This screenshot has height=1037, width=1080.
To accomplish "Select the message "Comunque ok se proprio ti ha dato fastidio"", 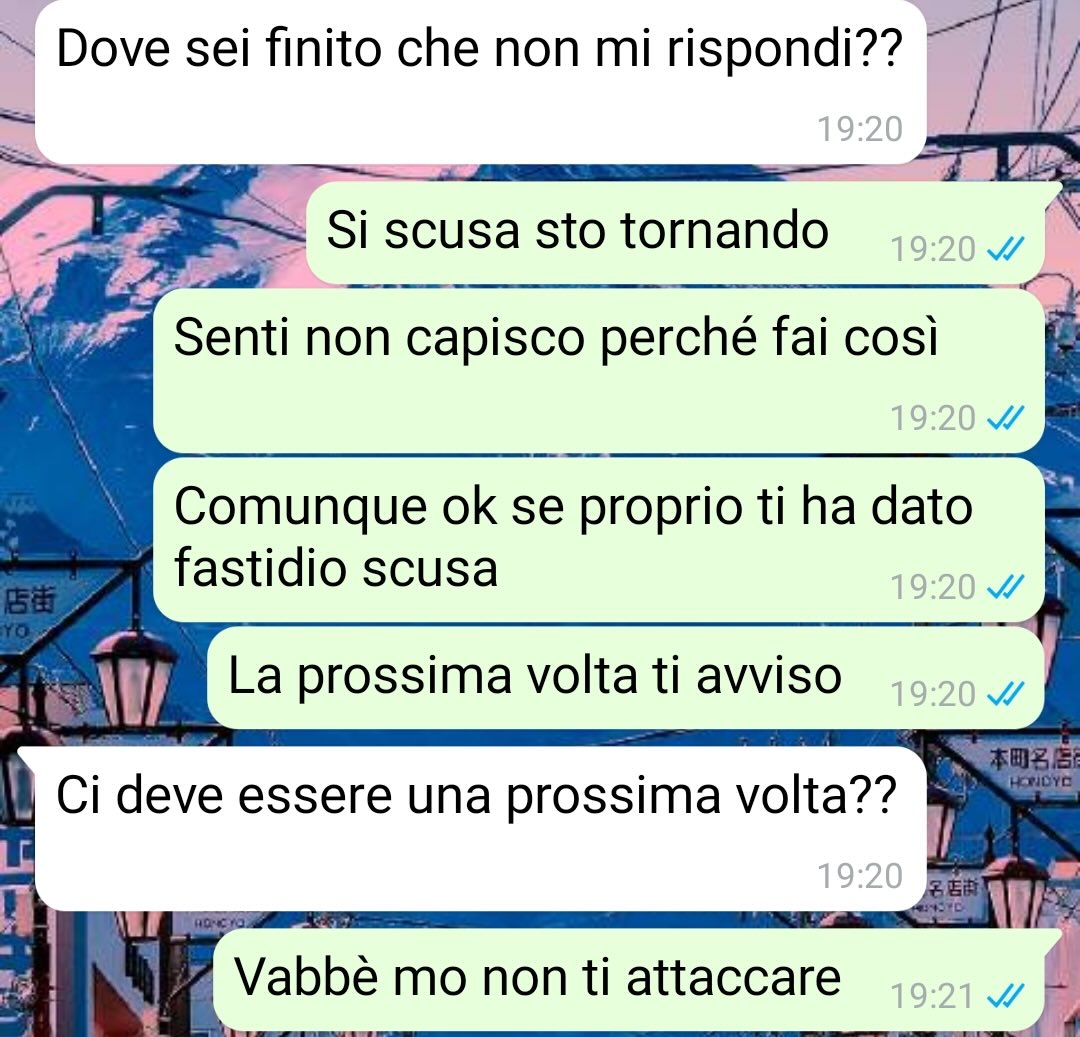I will (x=599, y=540).
